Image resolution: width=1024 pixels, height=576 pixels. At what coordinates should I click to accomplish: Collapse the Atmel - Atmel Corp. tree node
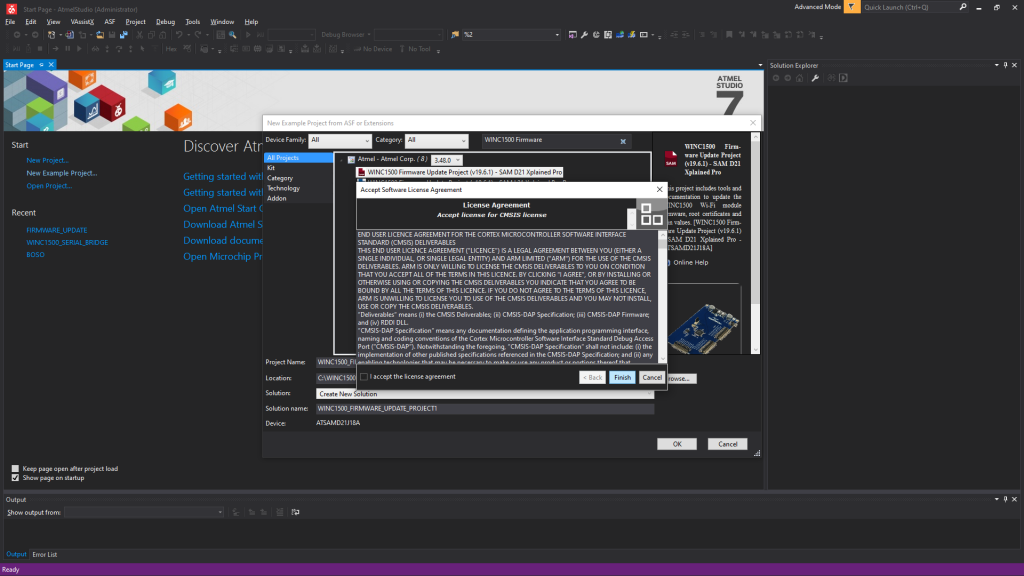(341, 160)
